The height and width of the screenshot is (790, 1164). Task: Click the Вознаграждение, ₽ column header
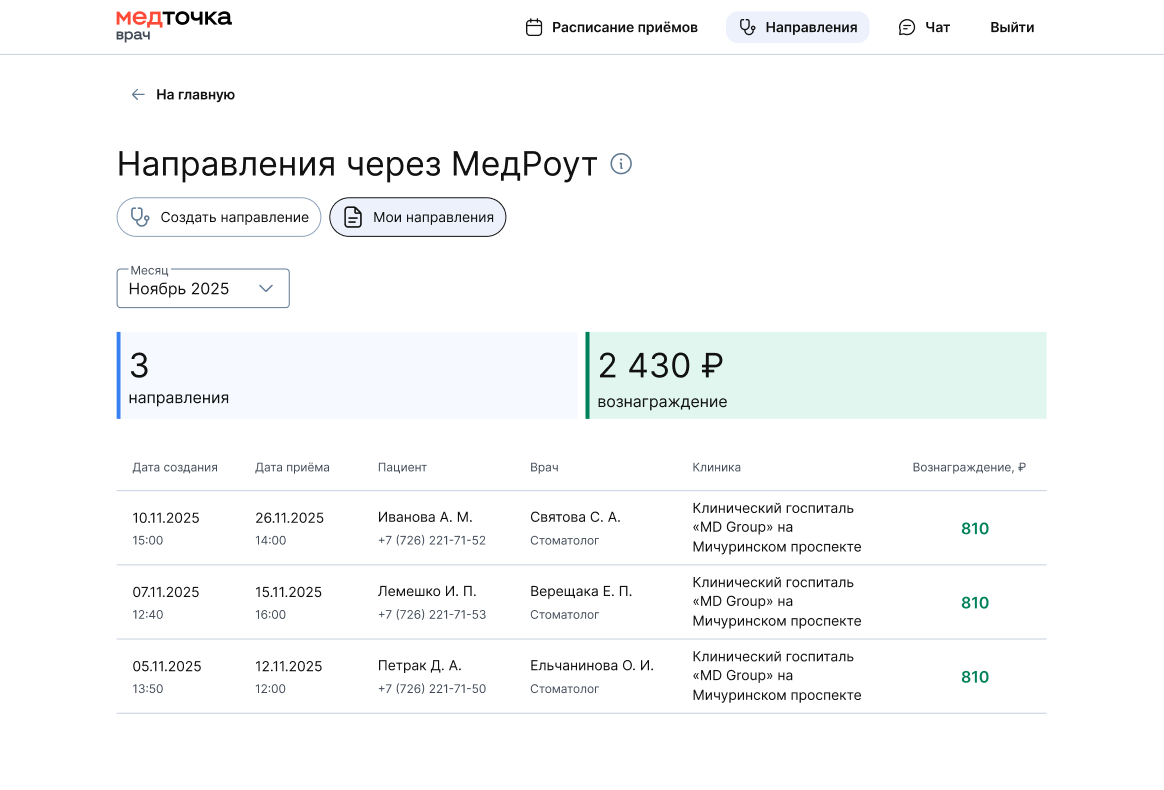968,467
